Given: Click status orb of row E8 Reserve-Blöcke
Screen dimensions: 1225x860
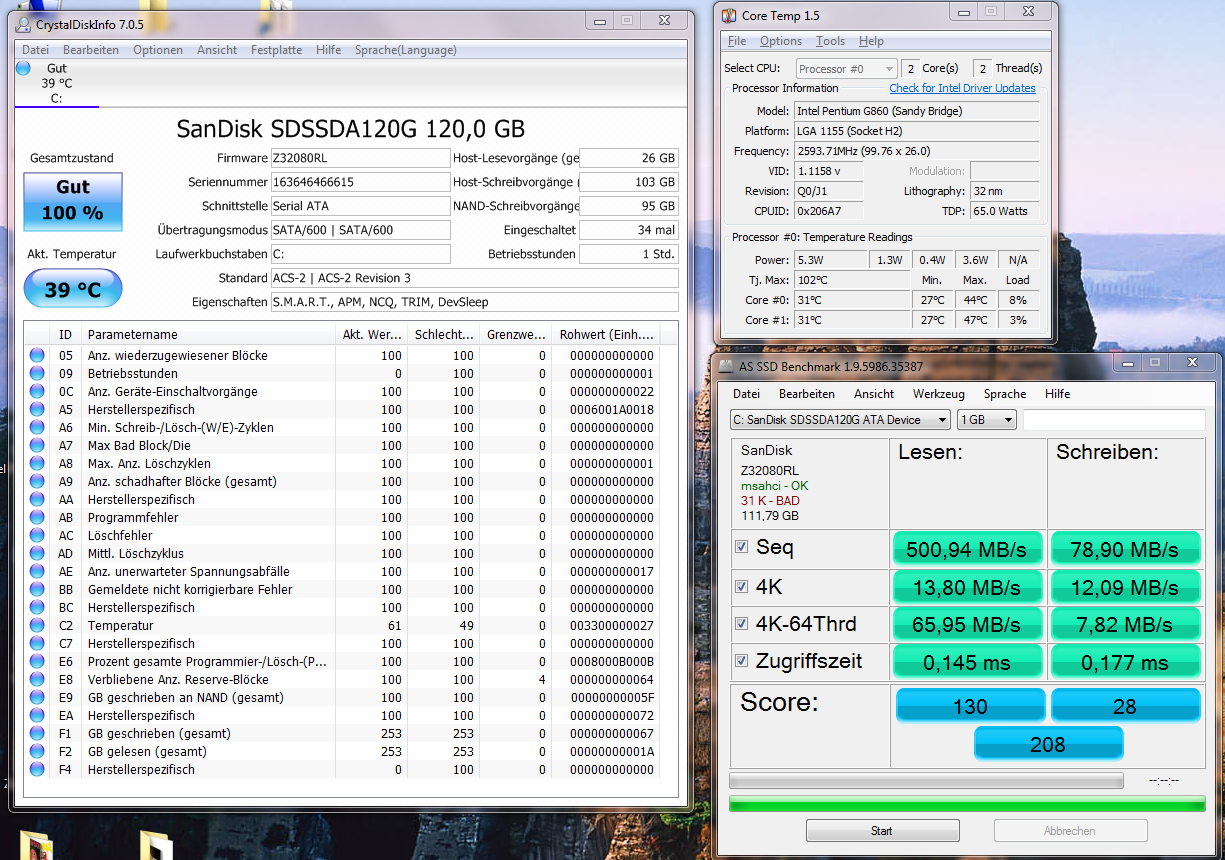Looking at the screenshot, I should point(37,679).
